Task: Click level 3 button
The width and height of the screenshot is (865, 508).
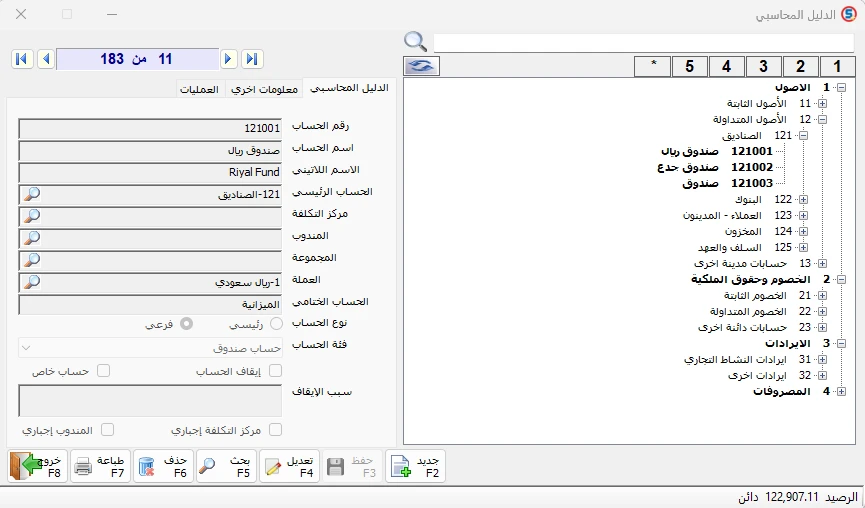Action: [763, 66]
